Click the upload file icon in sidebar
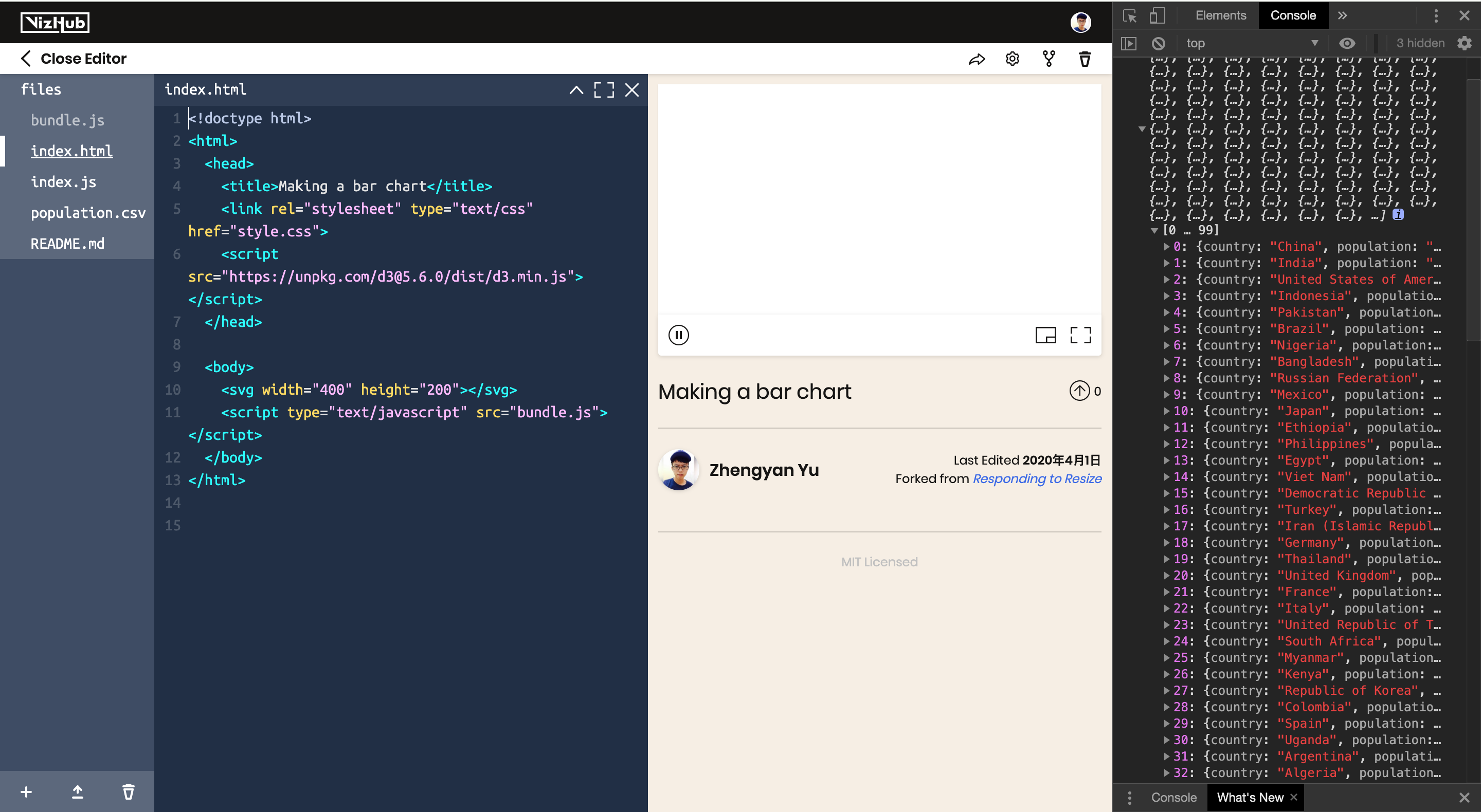The width and height of the screenshot is (1481, 812). point(77,792)
